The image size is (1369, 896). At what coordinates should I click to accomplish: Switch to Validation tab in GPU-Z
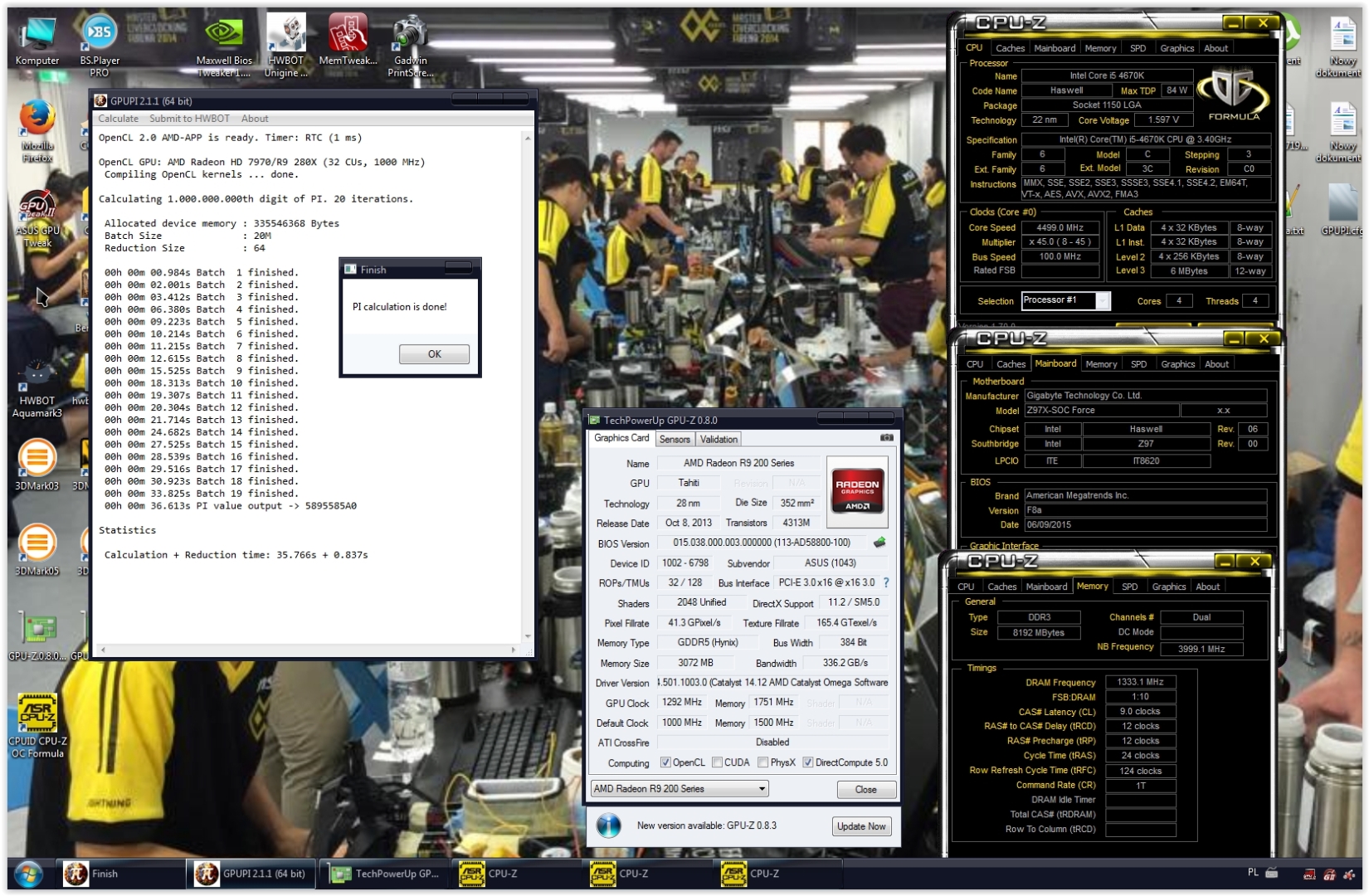click(719, 439)
